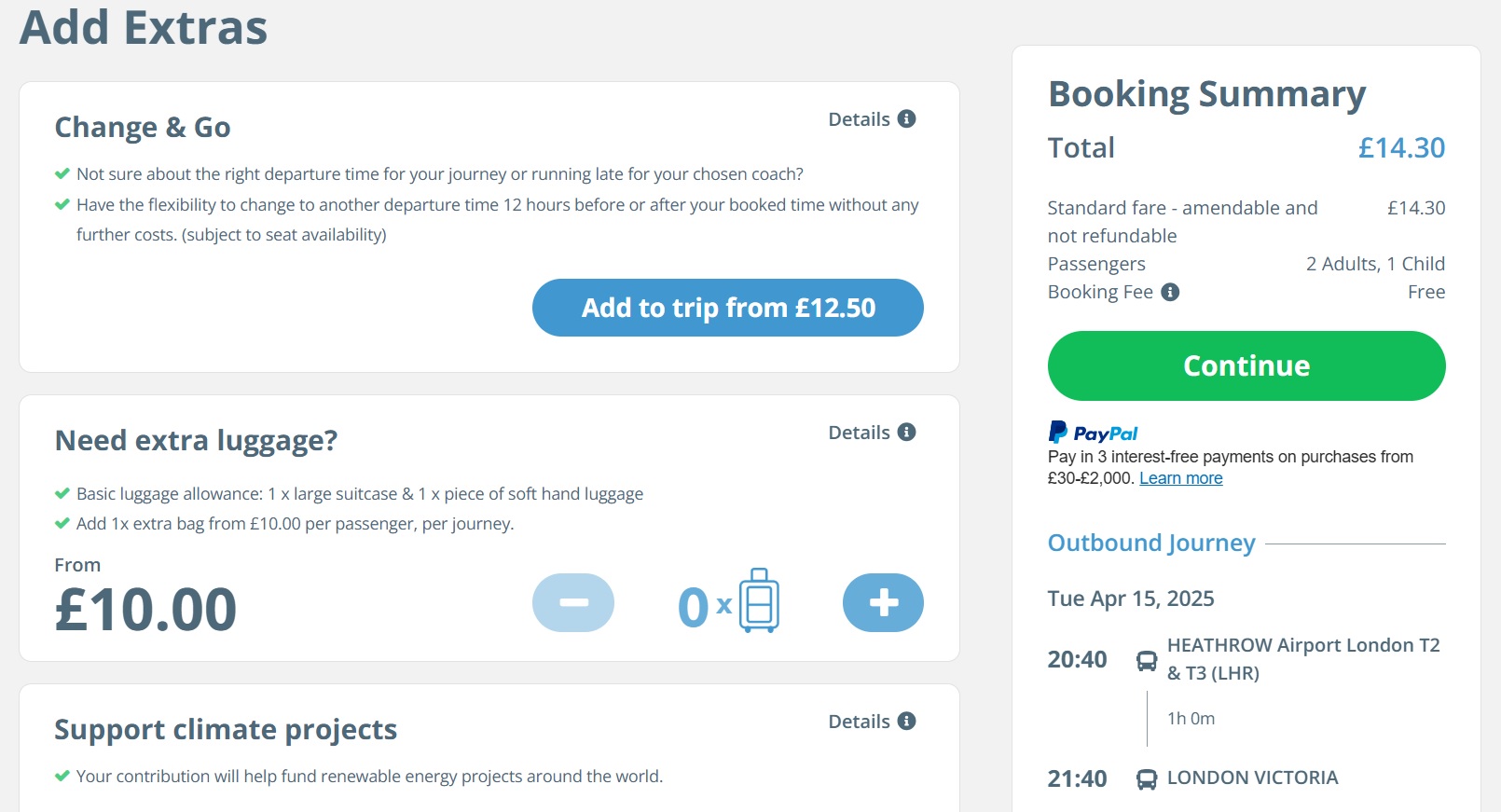1501x812 pixels.
Task: Click the PayPal logo
Action: [x=1093, y=433]
